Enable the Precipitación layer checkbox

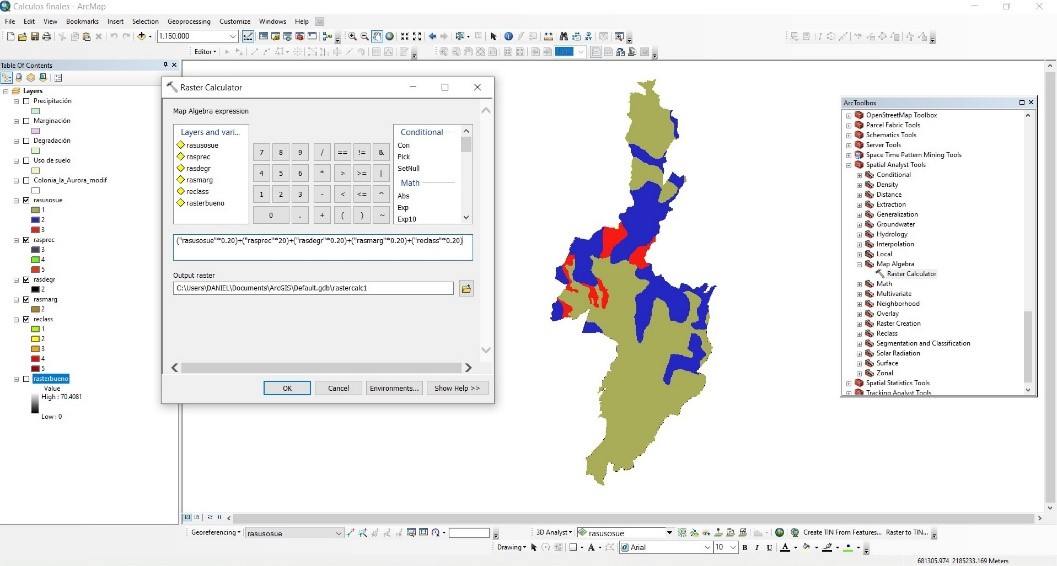tap(26, 101)
